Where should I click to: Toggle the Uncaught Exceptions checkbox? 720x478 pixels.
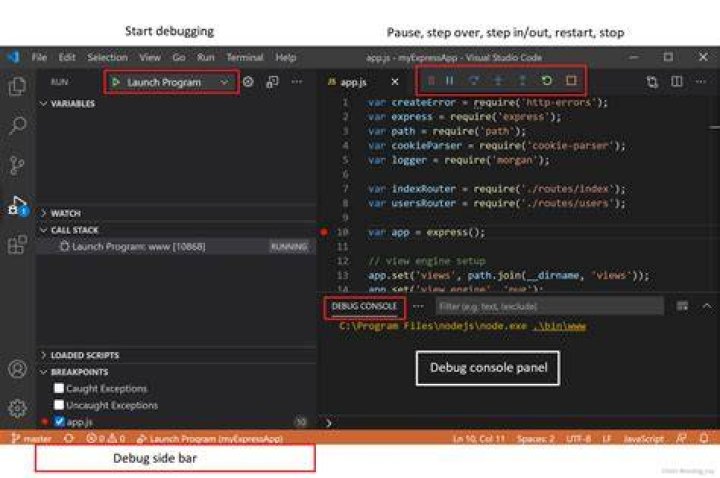(59, 405)
